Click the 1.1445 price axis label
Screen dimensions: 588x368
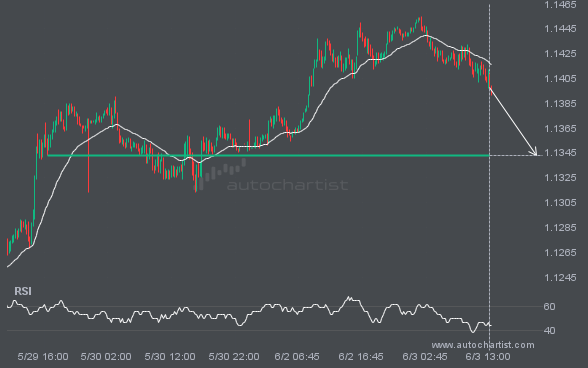560,29
